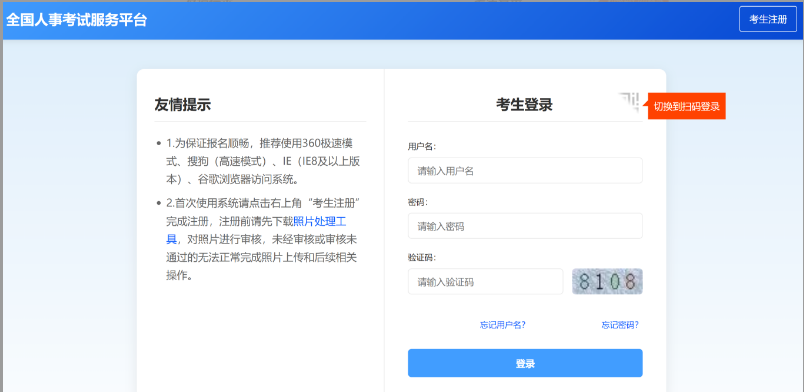Click the blue 登录 button
The height and width of the screenshot is (392, 804).
(x=525, y=363)
